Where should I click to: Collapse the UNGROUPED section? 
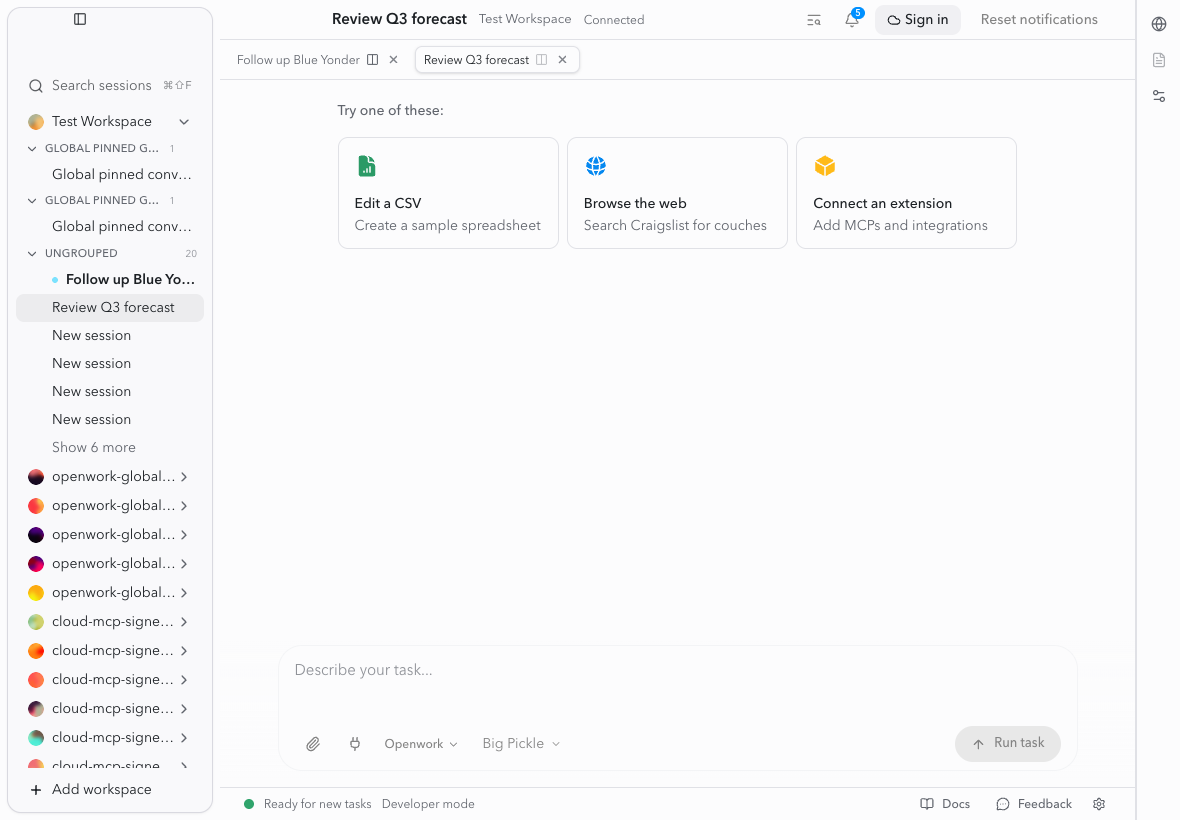(32, 254)
